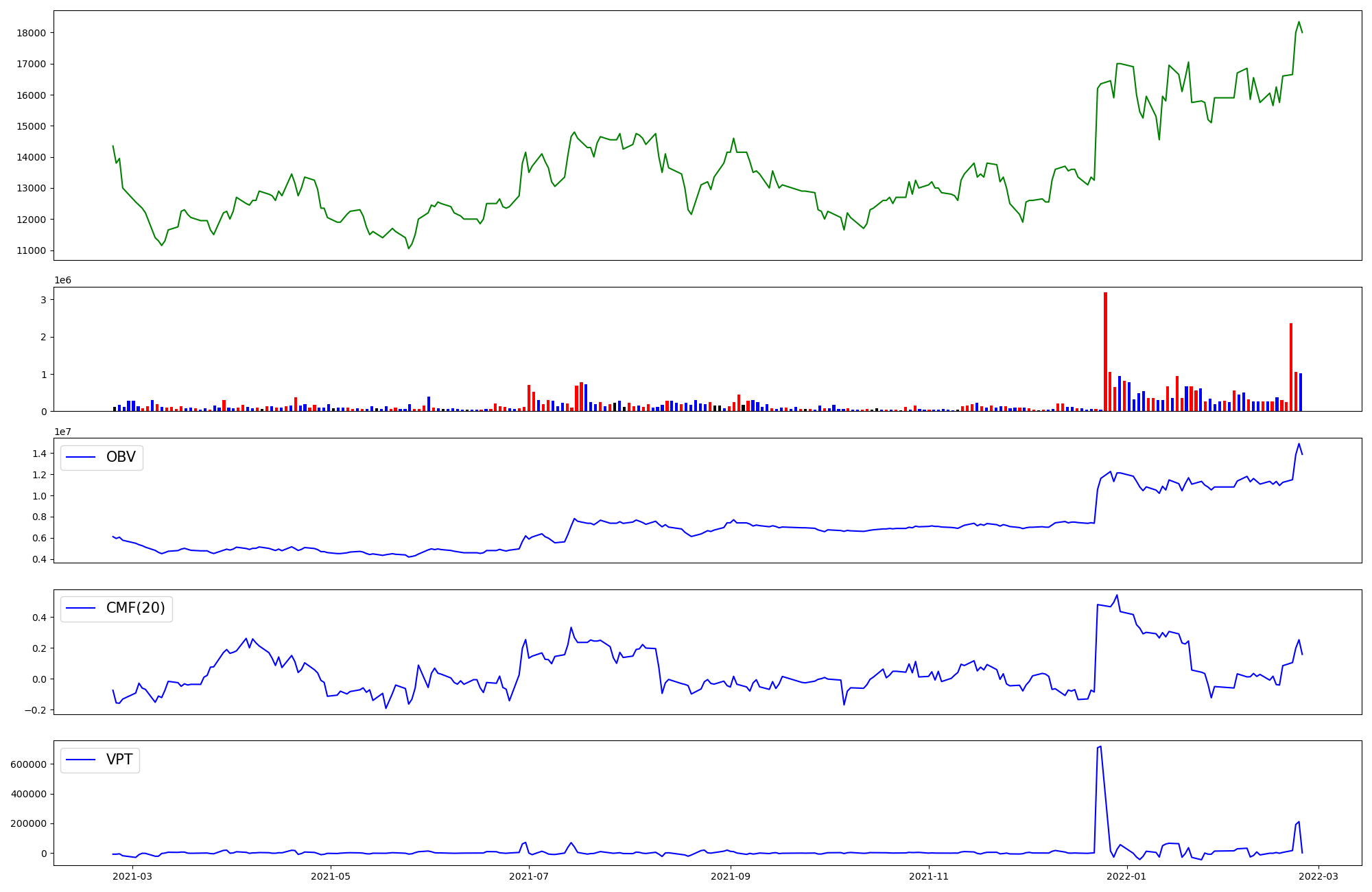This screenshot has width=1372, height=892.
Task: Click the 11000 price axis label
Action: click(x=33, y=250)
